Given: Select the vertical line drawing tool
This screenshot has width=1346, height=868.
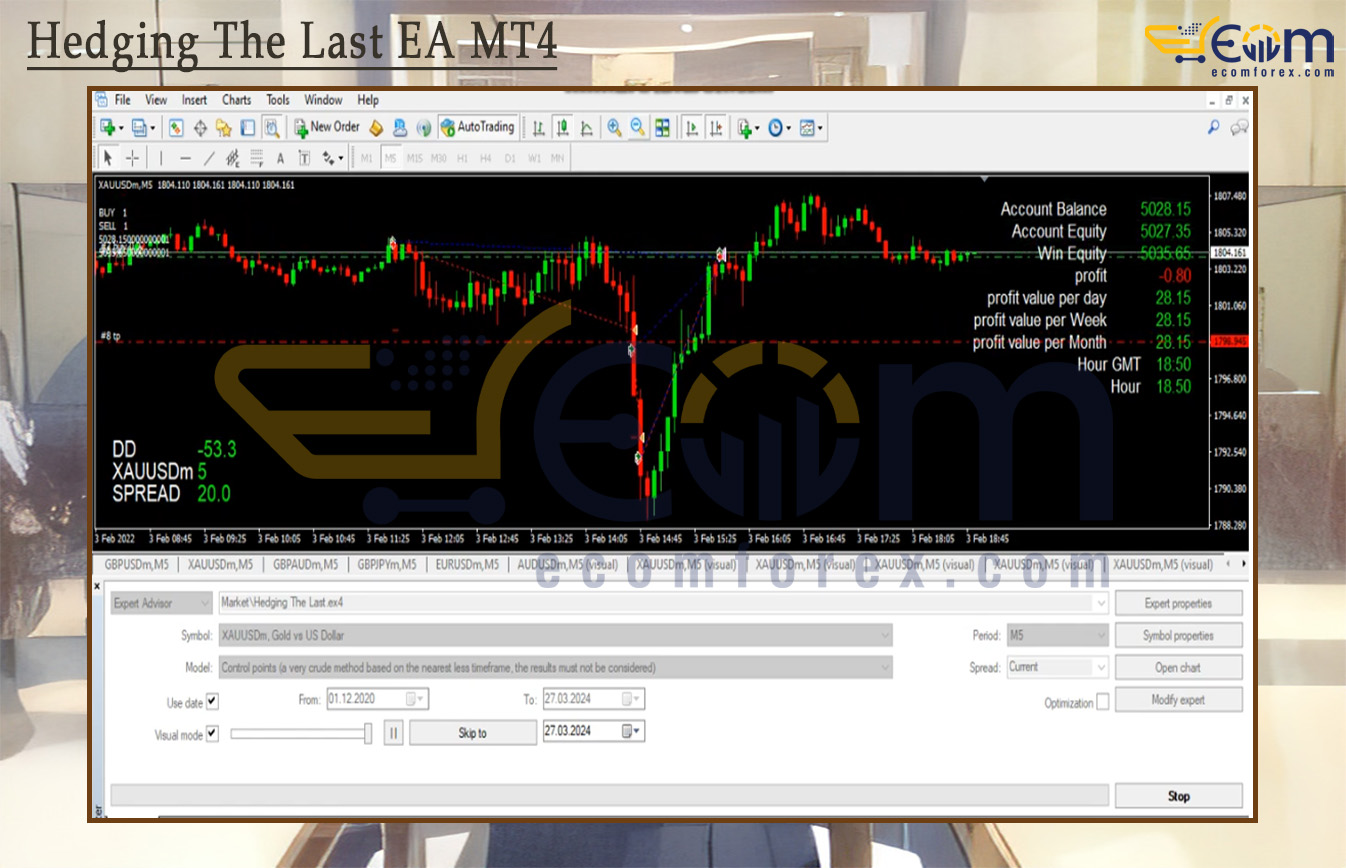Looking at the screenshot, I should tap(160, 158).
